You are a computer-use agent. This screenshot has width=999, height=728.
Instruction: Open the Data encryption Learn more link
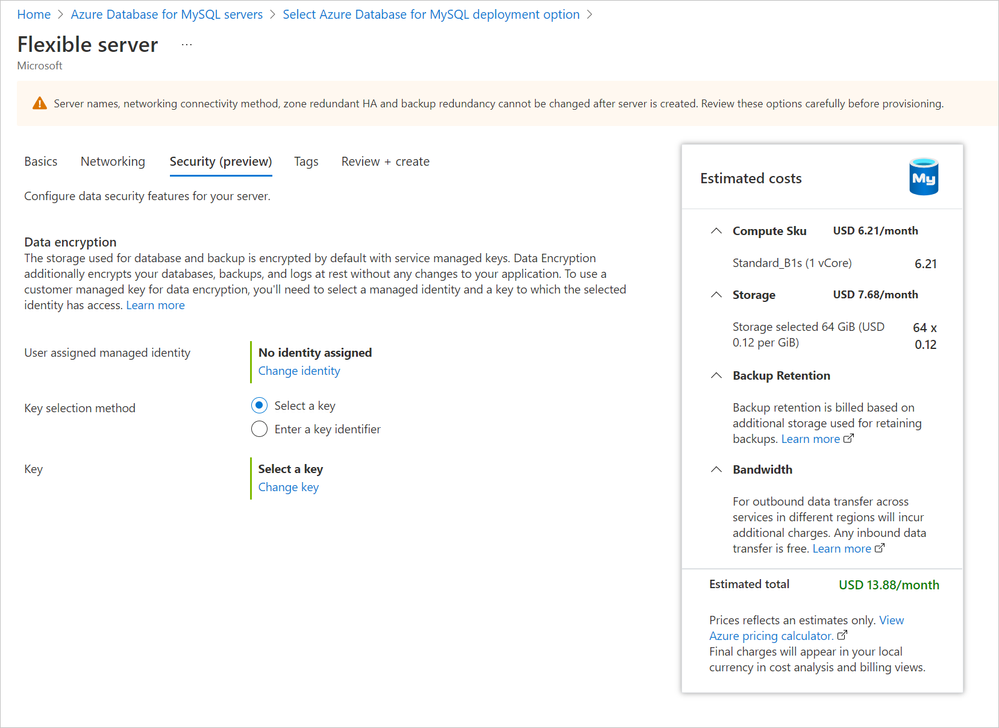click(155, 305)
